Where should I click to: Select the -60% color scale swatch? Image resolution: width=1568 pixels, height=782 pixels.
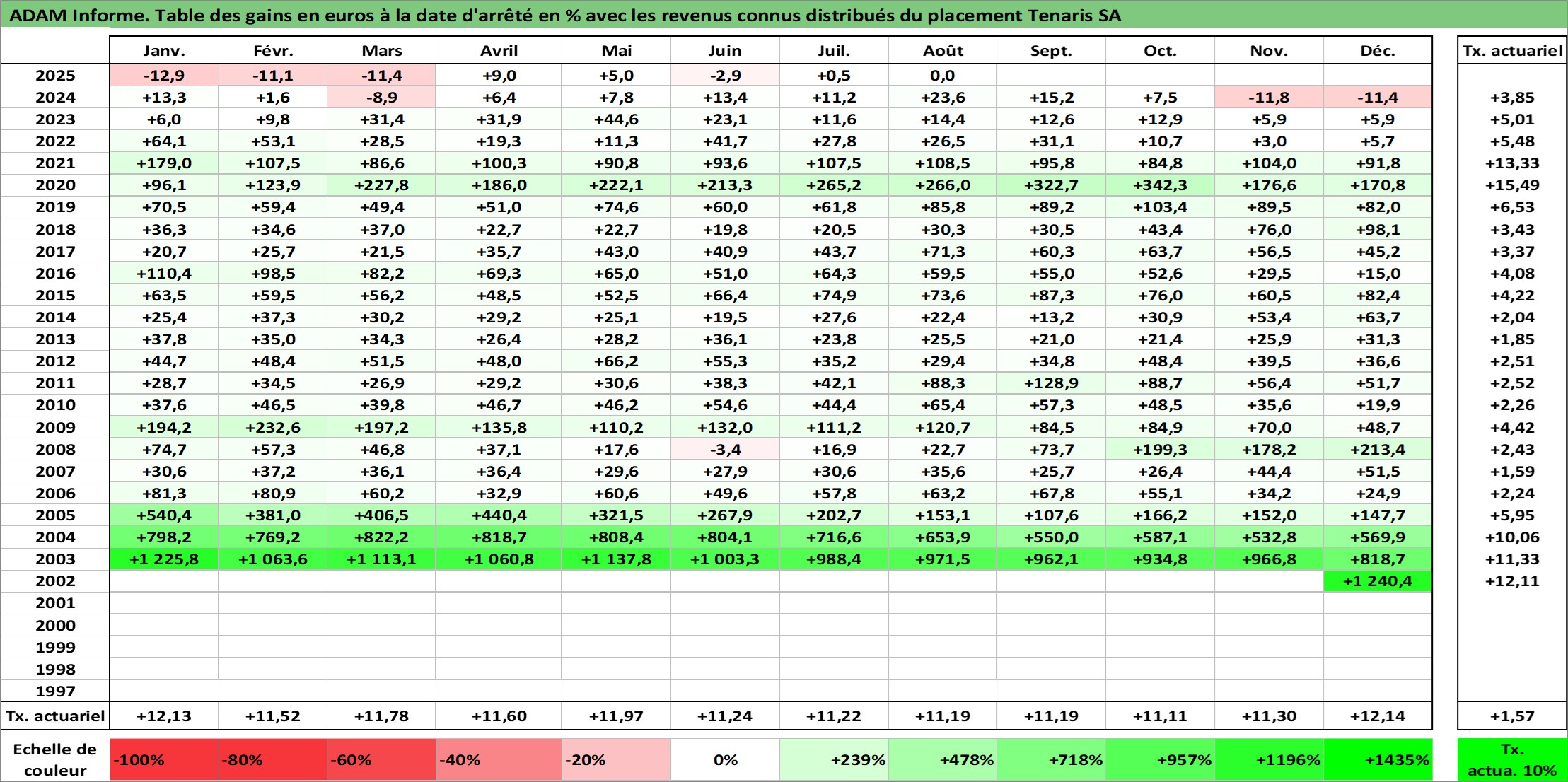point(381,760)
